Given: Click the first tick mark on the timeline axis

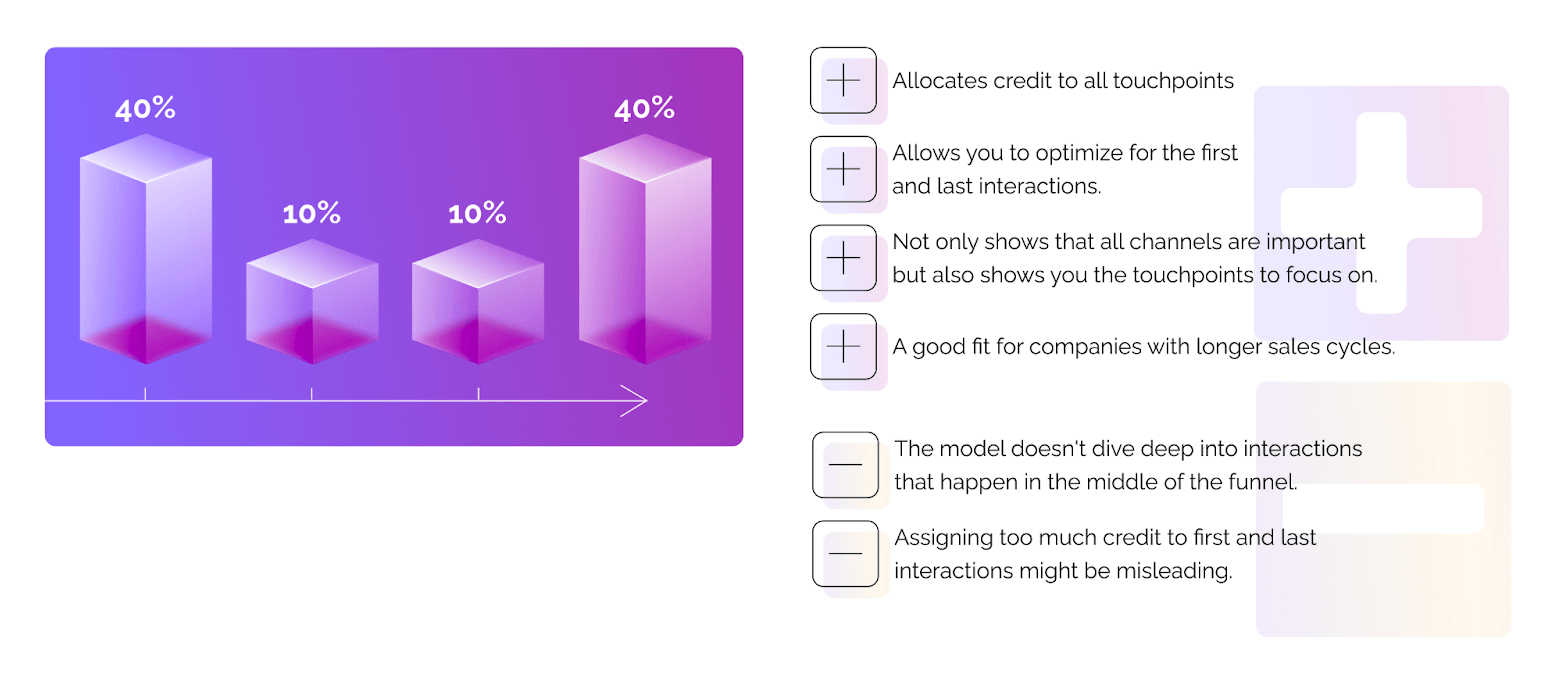Looking at the screenshot, I should point(146,395).
